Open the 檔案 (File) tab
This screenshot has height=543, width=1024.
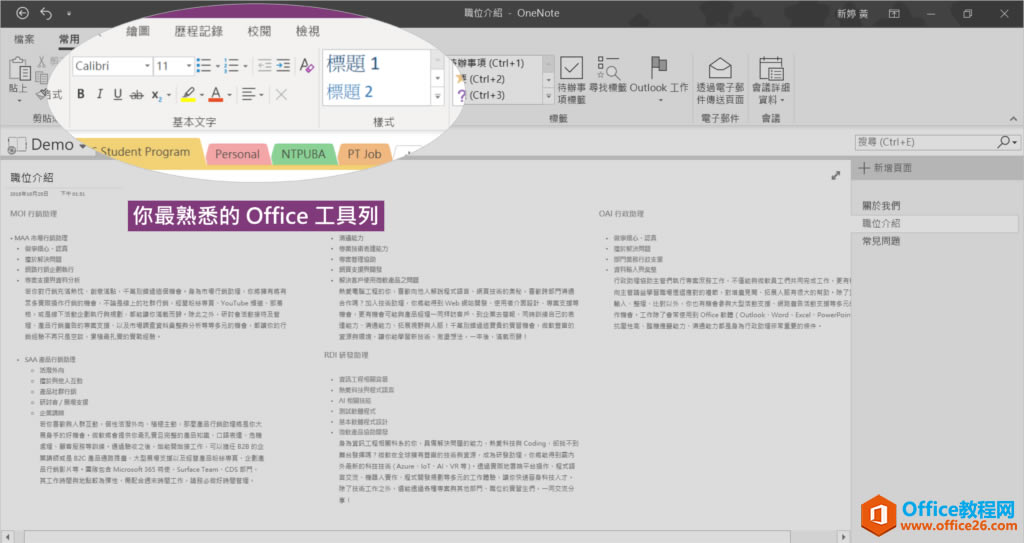pyautogui.click(x=24, y=39)
